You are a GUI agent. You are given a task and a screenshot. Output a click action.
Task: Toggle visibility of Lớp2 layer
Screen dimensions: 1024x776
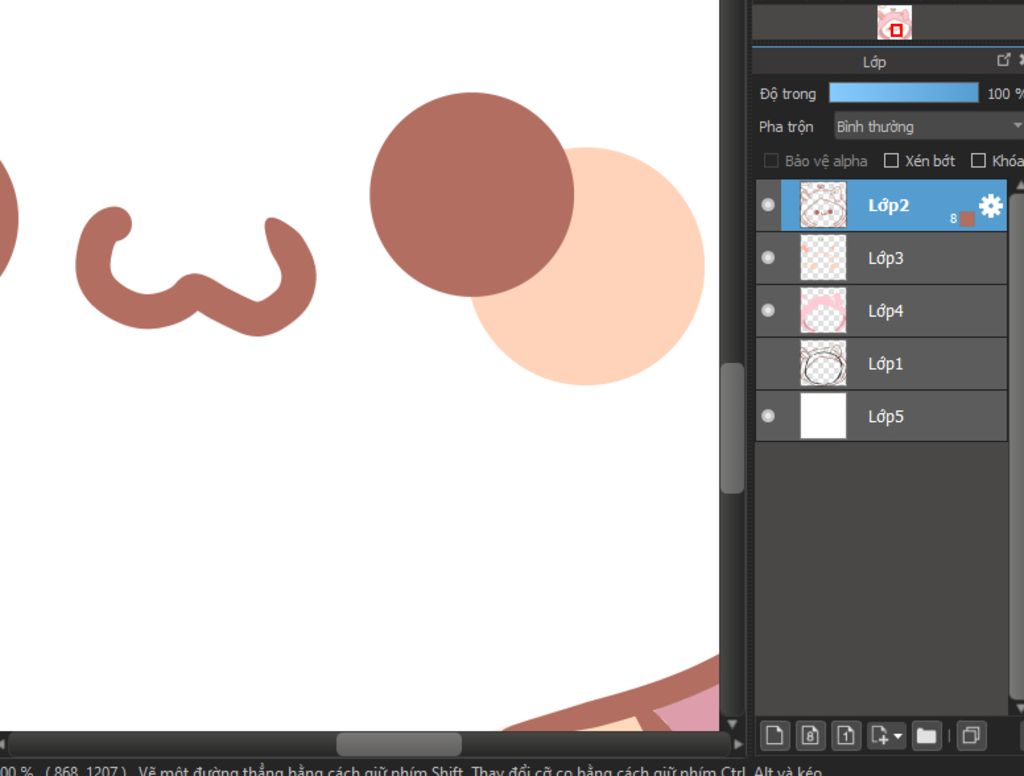768,205
